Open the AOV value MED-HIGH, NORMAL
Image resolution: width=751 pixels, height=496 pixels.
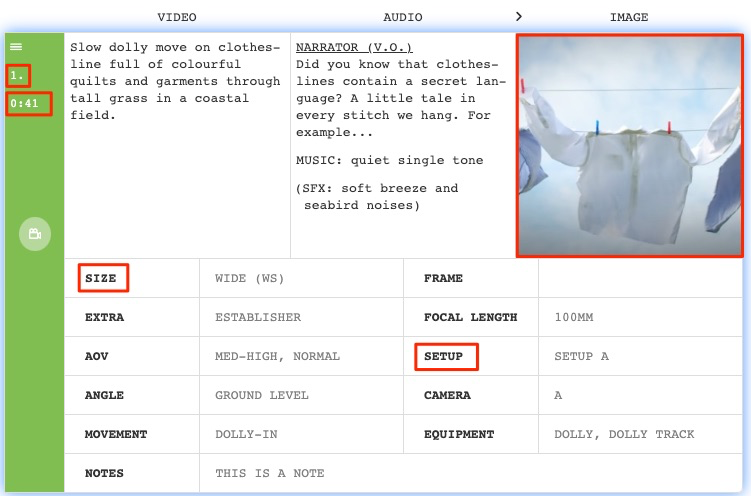[277, 356]
